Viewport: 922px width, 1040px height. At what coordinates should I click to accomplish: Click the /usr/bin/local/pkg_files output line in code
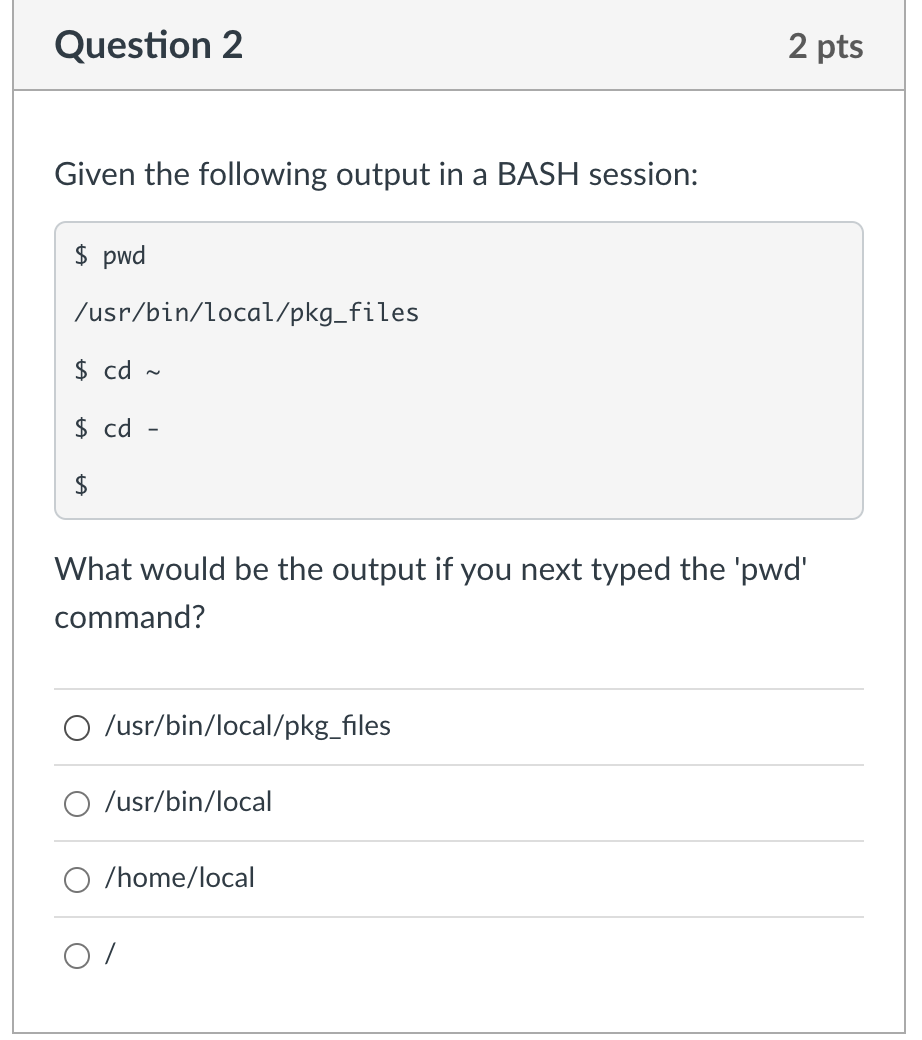[x=247, y=313]
